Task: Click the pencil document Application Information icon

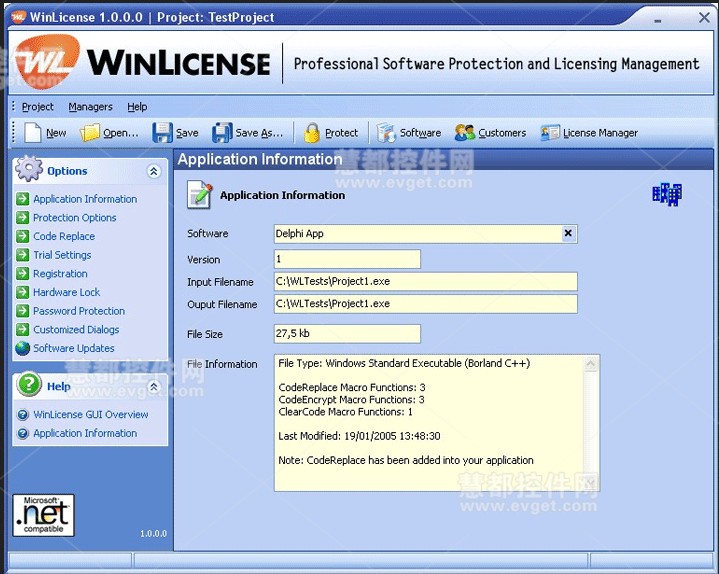Action: tap(200, 194)
